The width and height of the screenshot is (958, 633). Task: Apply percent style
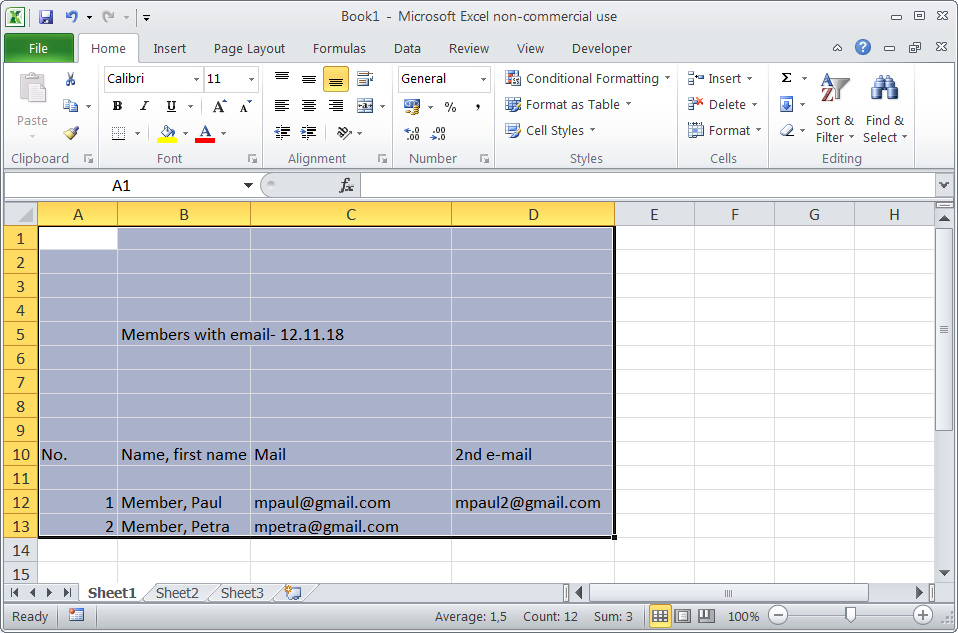(450, 107)
